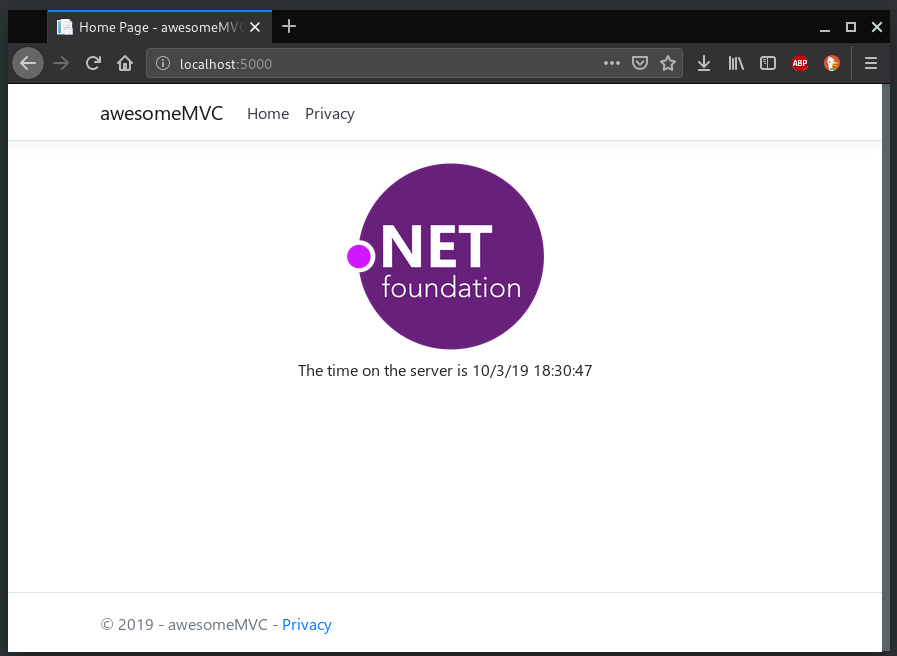Open a new tab with plus
897x656 pixels.
[x=289, y=26]
